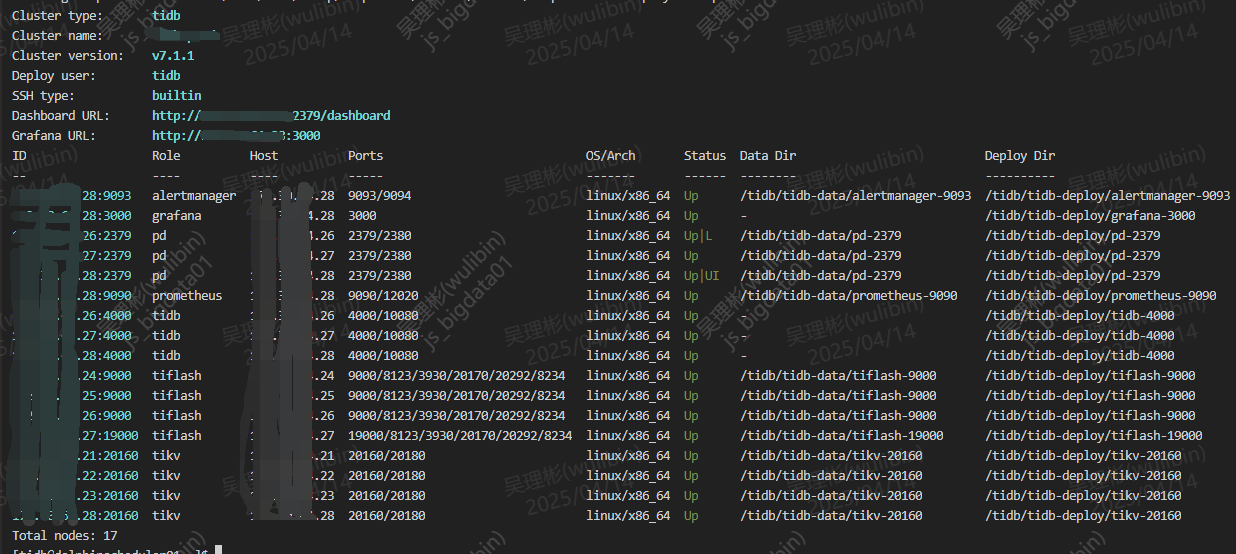The height and width of the screenshot is (554, 1236).
Task: Select the grafana role cell
Action: pyautogui.click(x=177, y=216)
